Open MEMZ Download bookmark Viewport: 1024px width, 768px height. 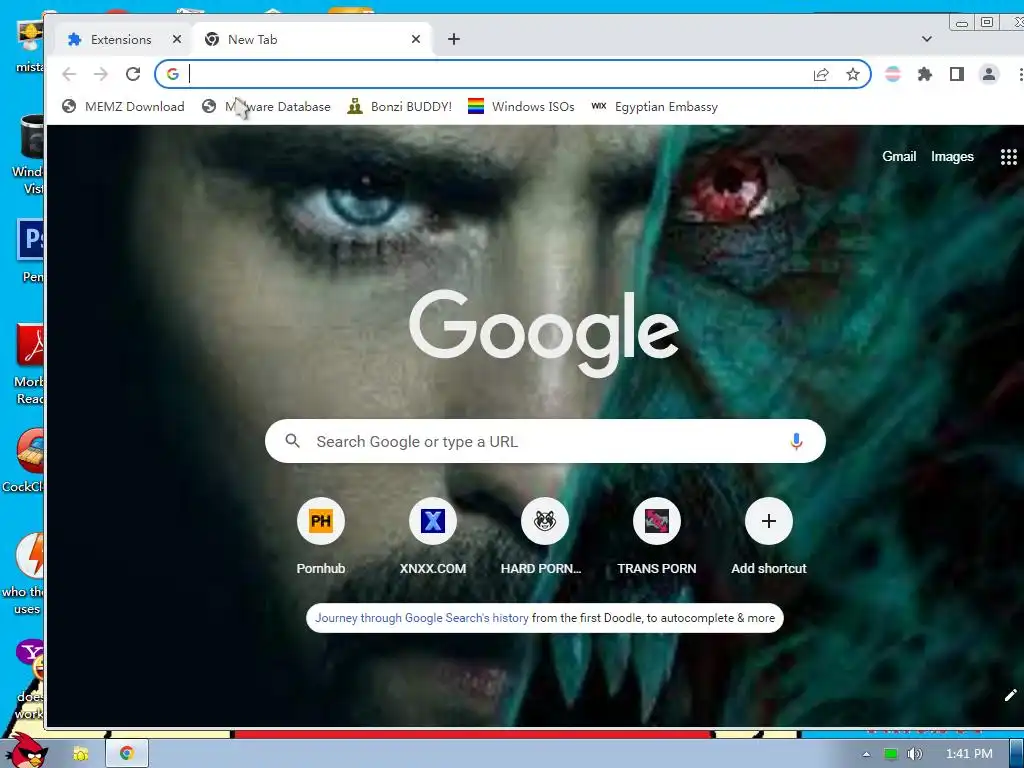pyautogui.click(x=123, y=106)
